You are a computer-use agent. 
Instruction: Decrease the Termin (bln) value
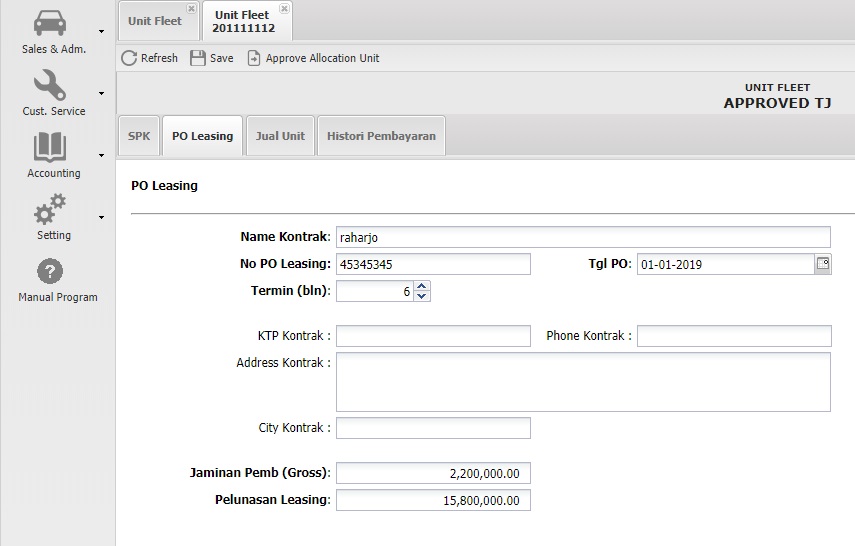tap(422, 297)
